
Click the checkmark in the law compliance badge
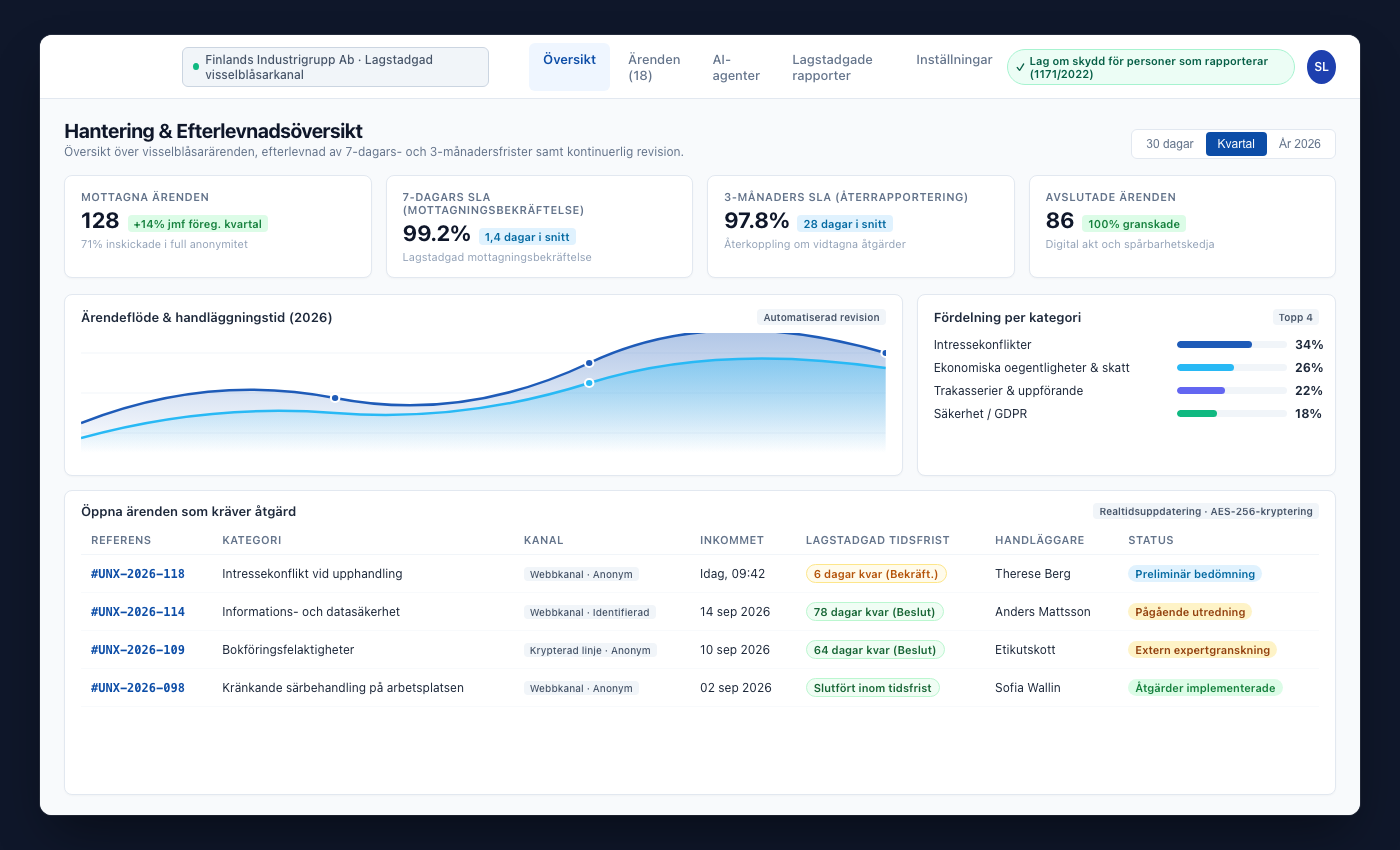coord(1020,67)
